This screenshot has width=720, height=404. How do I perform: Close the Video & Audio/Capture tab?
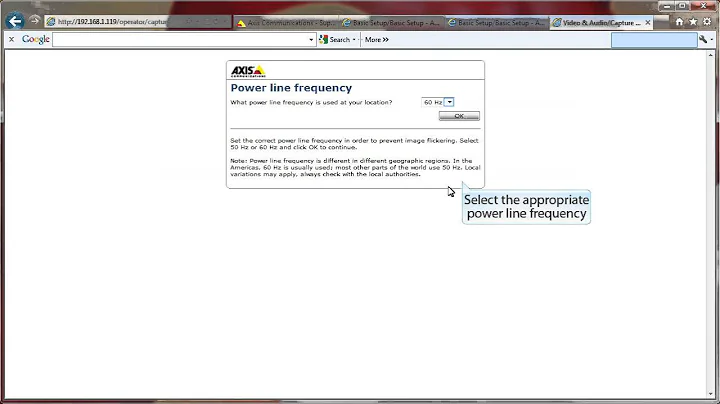point(647,22)
